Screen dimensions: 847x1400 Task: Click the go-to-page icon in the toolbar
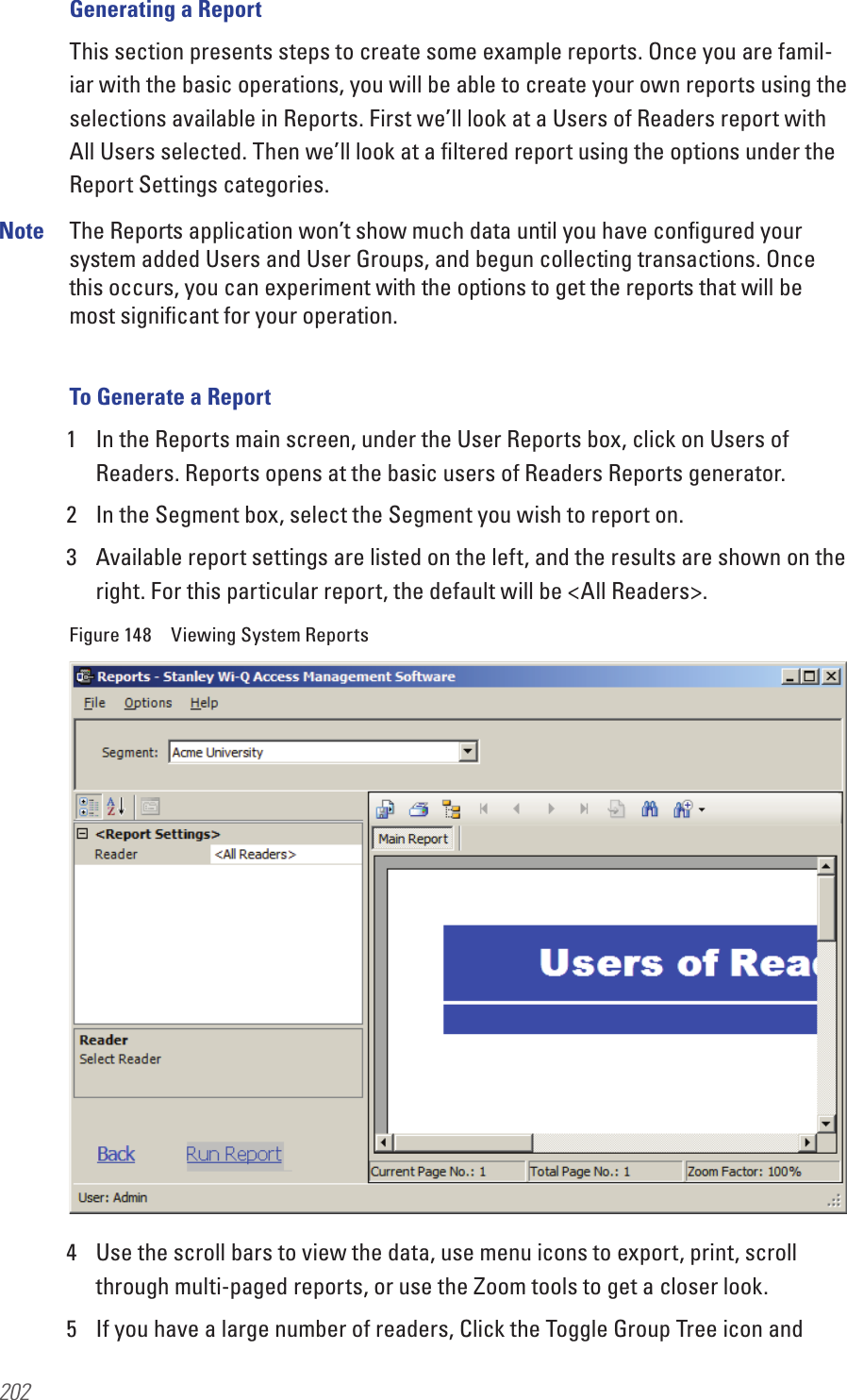tap(617, 808)
